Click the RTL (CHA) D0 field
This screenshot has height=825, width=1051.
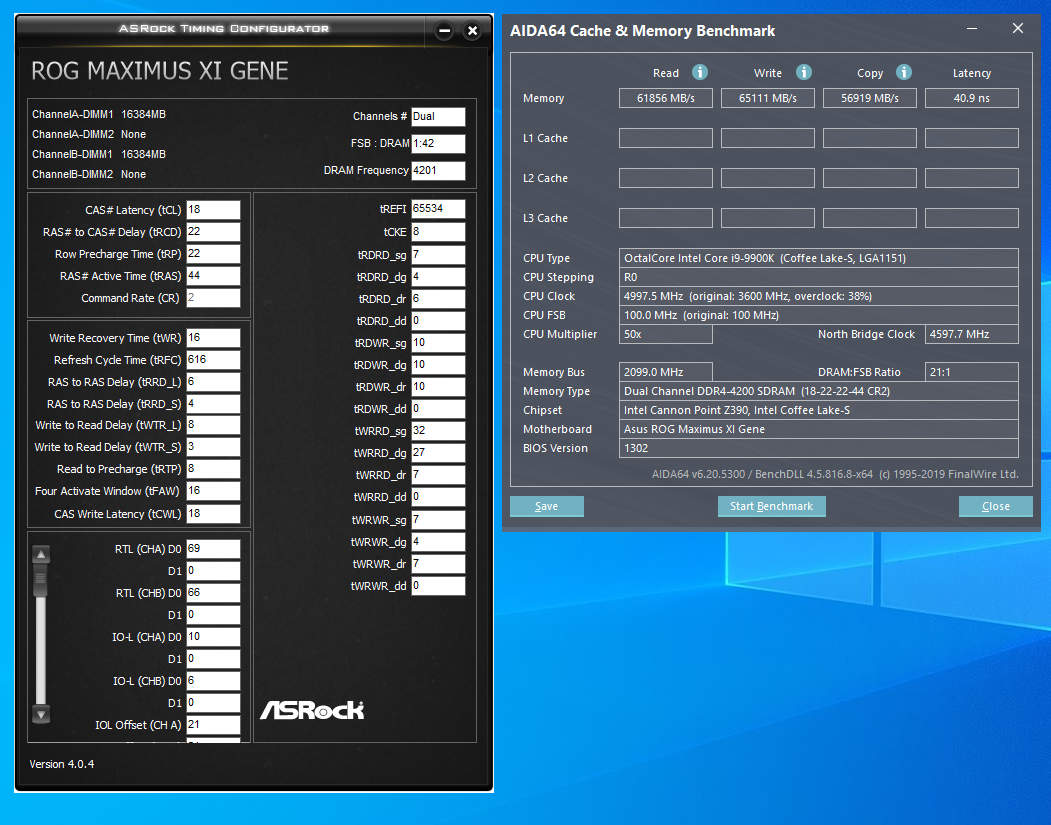(x=213, y=549)
